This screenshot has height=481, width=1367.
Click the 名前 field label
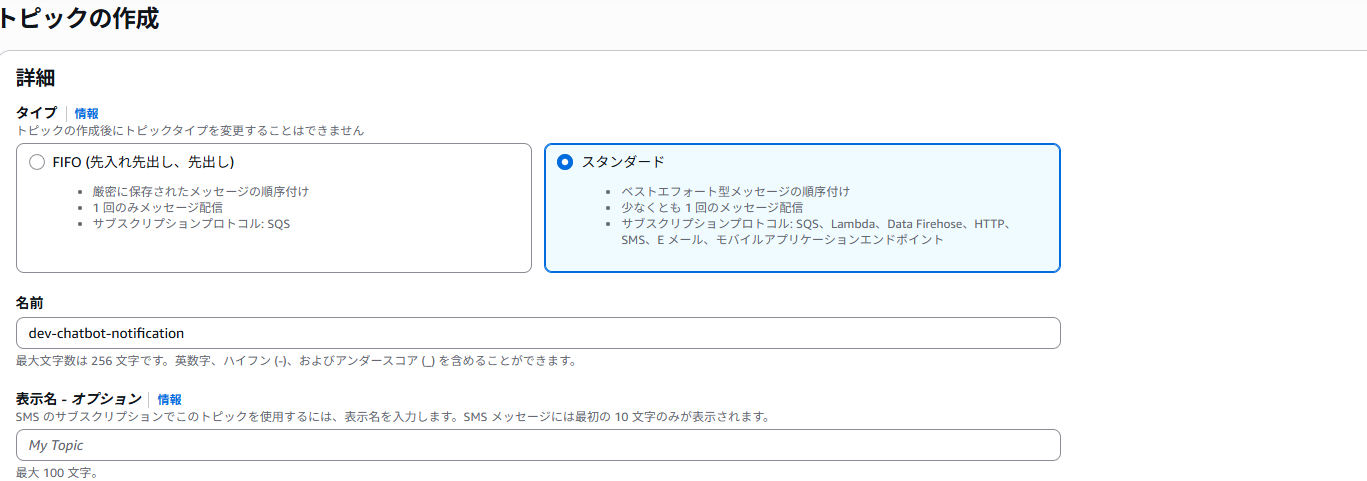(x=29, y=302)
